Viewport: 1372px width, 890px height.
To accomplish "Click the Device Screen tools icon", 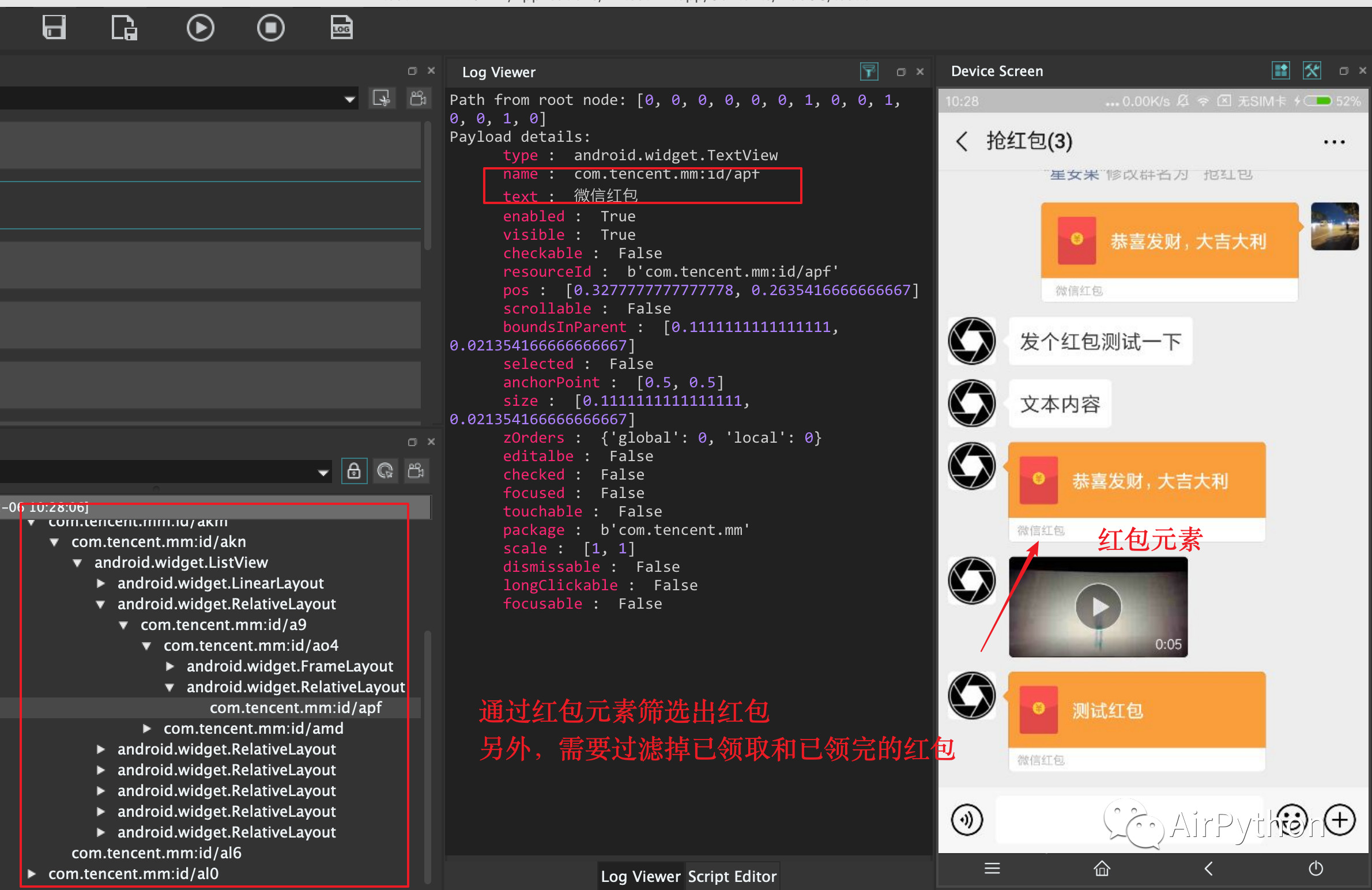I will 1311,71.
